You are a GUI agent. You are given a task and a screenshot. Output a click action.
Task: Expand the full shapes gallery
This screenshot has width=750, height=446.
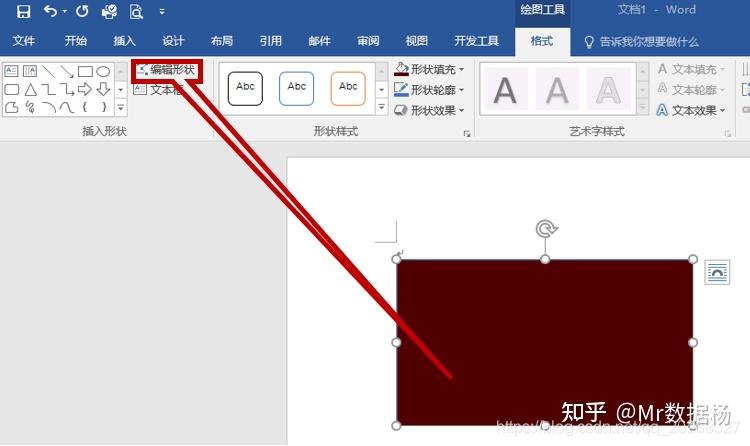121,108
